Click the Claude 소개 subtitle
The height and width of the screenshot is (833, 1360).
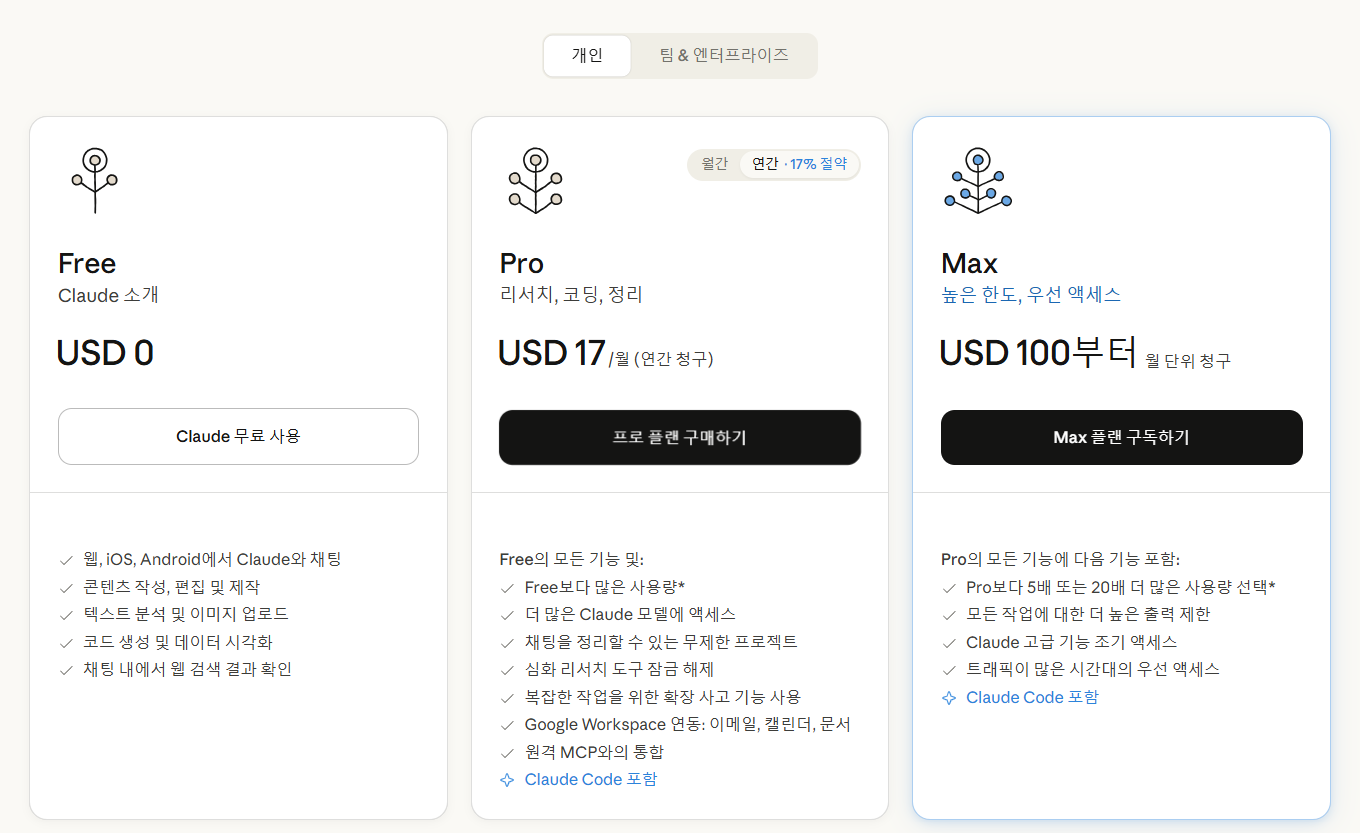(x=108, y=295)
